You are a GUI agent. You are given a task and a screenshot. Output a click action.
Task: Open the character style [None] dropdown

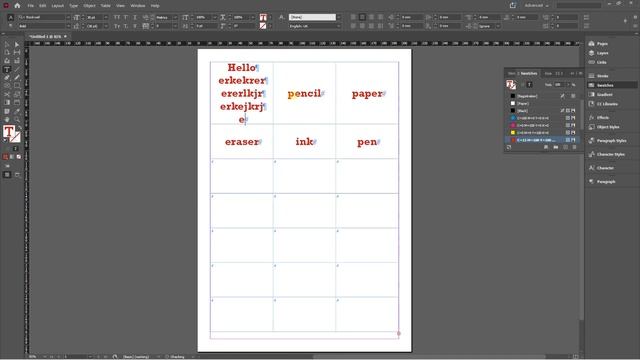point(338,17)
